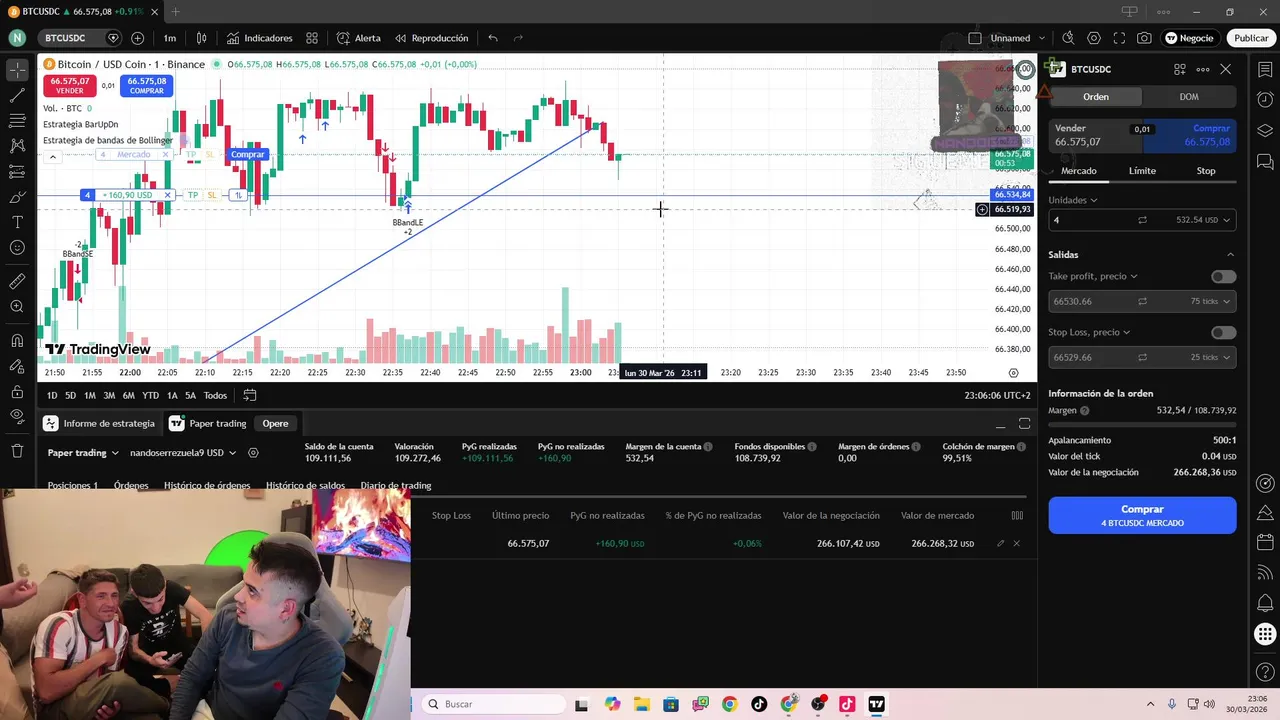Open the Informe de estrategia tab
The width and height of the screenshot is (1280, 720).
click(x=100, y=423)
